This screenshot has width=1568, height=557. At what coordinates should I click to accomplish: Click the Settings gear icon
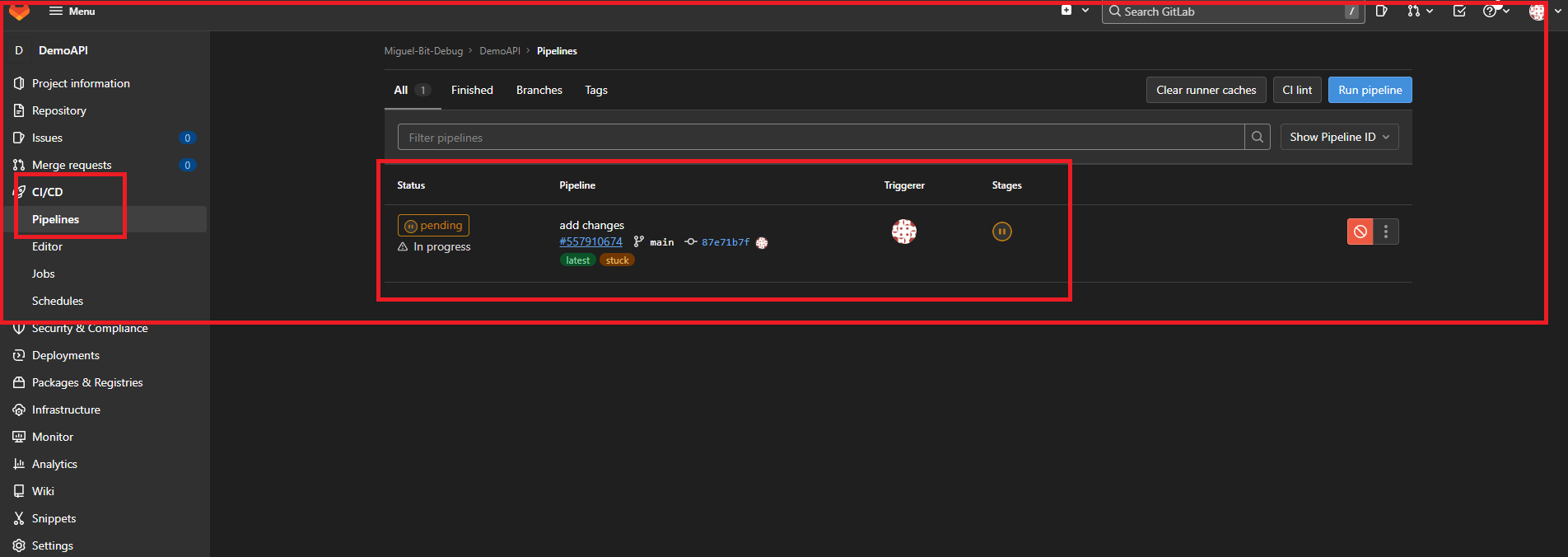click(19, 545)
